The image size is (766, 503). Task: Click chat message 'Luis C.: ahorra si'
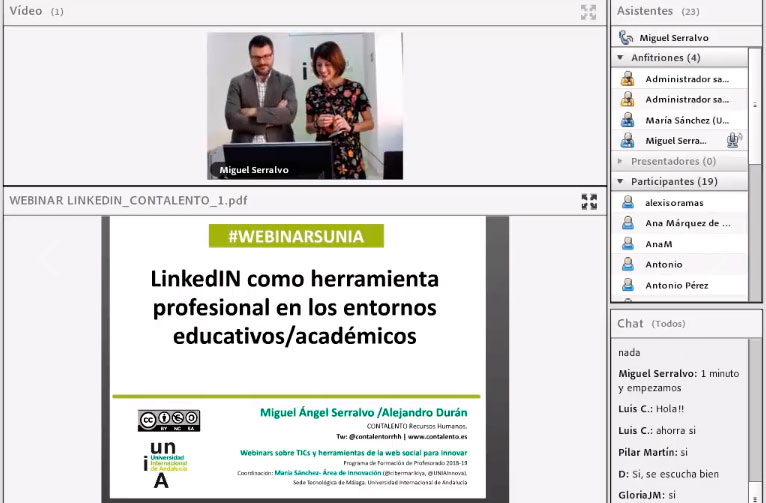(x=657, y=430)
